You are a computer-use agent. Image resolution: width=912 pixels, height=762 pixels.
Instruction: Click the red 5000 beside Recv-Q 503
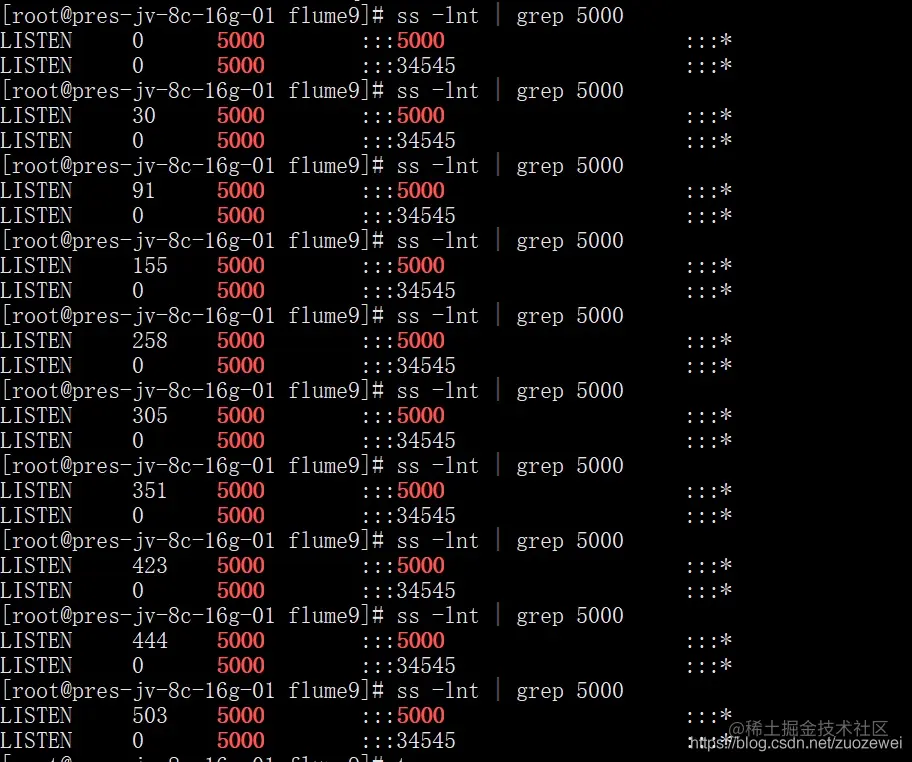[241, 715]
